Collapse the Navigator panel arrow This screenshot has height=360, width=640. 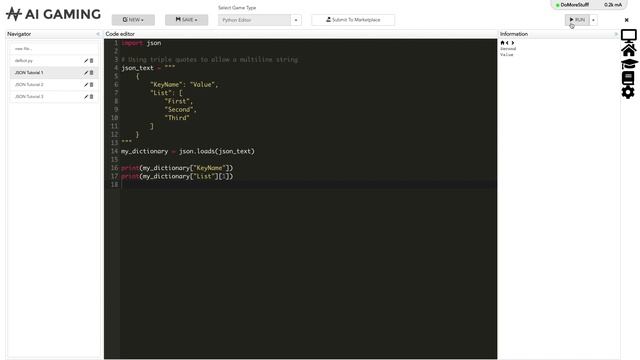98,34
